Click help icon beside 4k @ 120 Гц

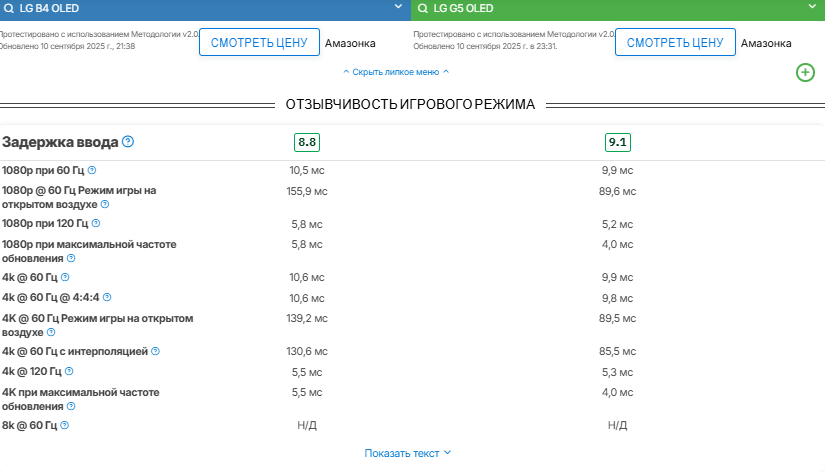(69, 372)
